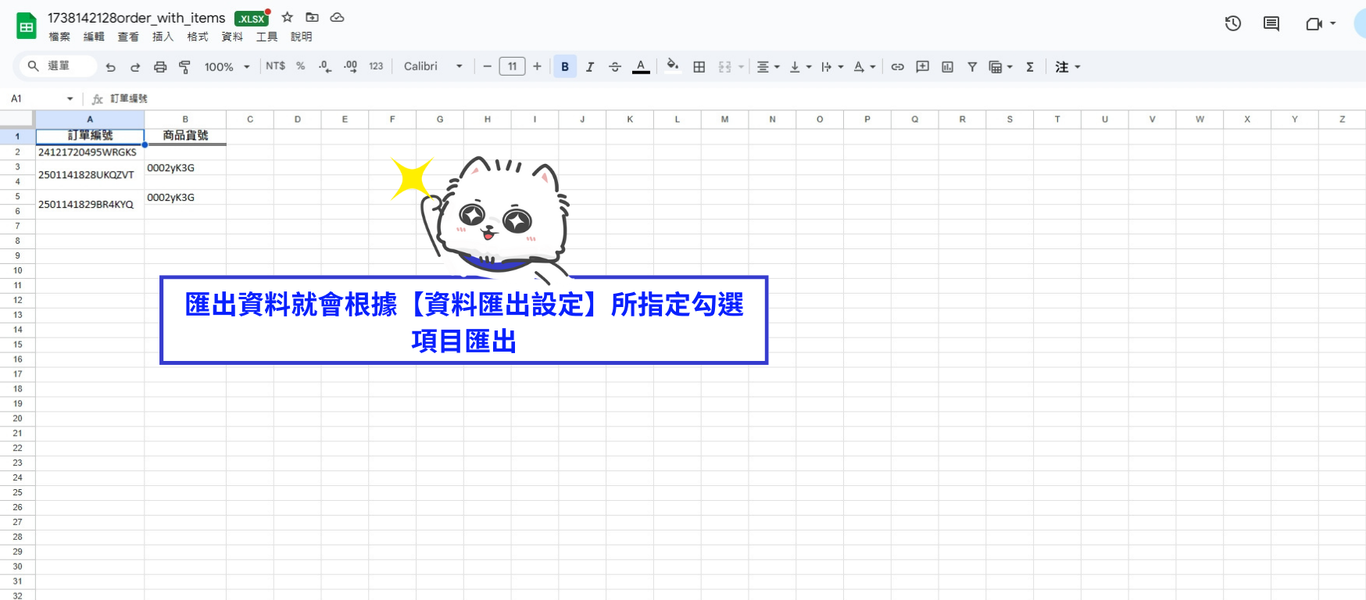Viewport: 1366px width, 600px height.
Task: Undo the last action
Action: [x=110, y=67]
